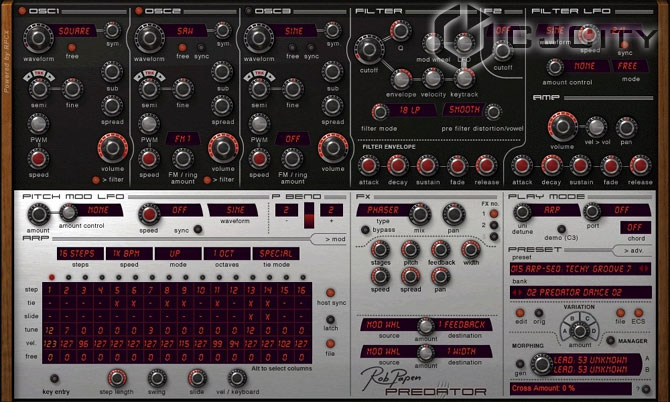Click the phaser stages knob
The width and height of the screenshot is (670, 402).
[380, 249]
